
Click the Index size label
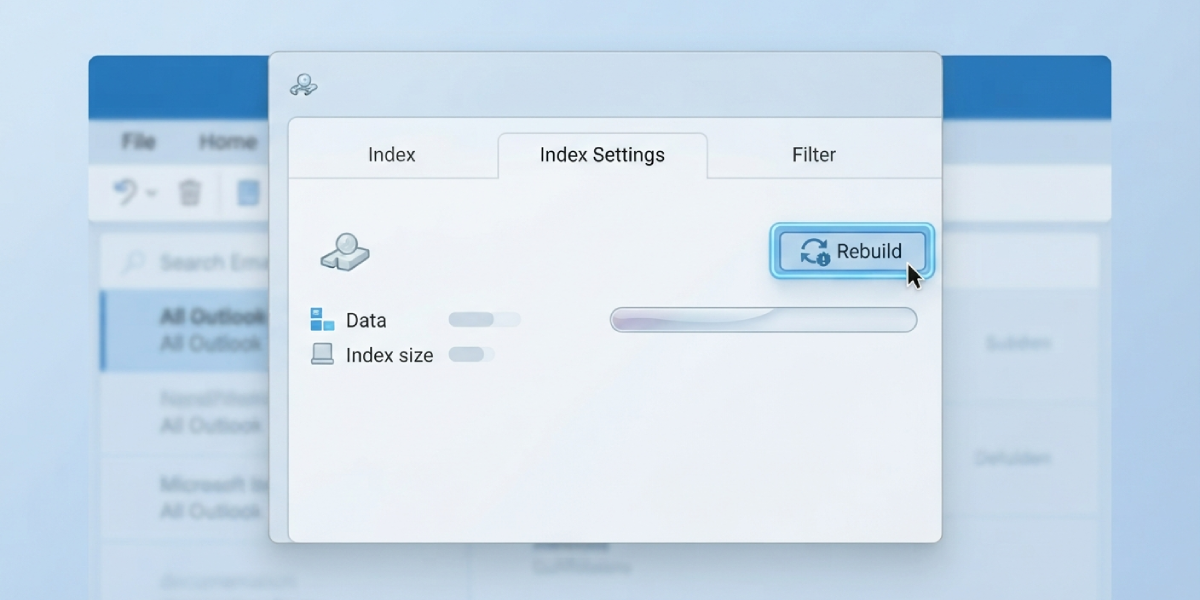click(390, 355)
